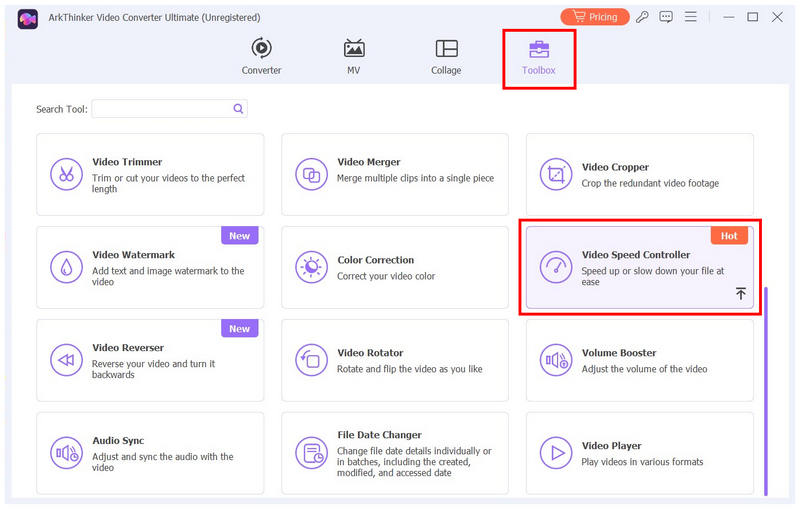The image size is (800, 509).
Task: Open the Video Watermark title
Action: tap(134, 254)
